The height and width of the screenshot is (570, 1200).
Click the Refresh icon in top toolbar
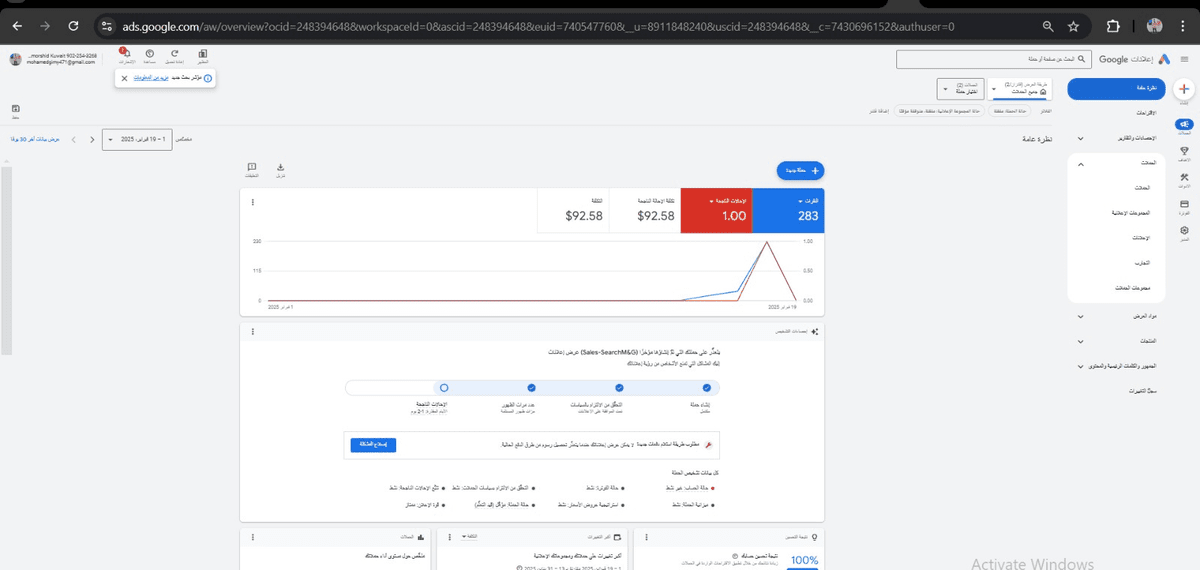[175, 54]
